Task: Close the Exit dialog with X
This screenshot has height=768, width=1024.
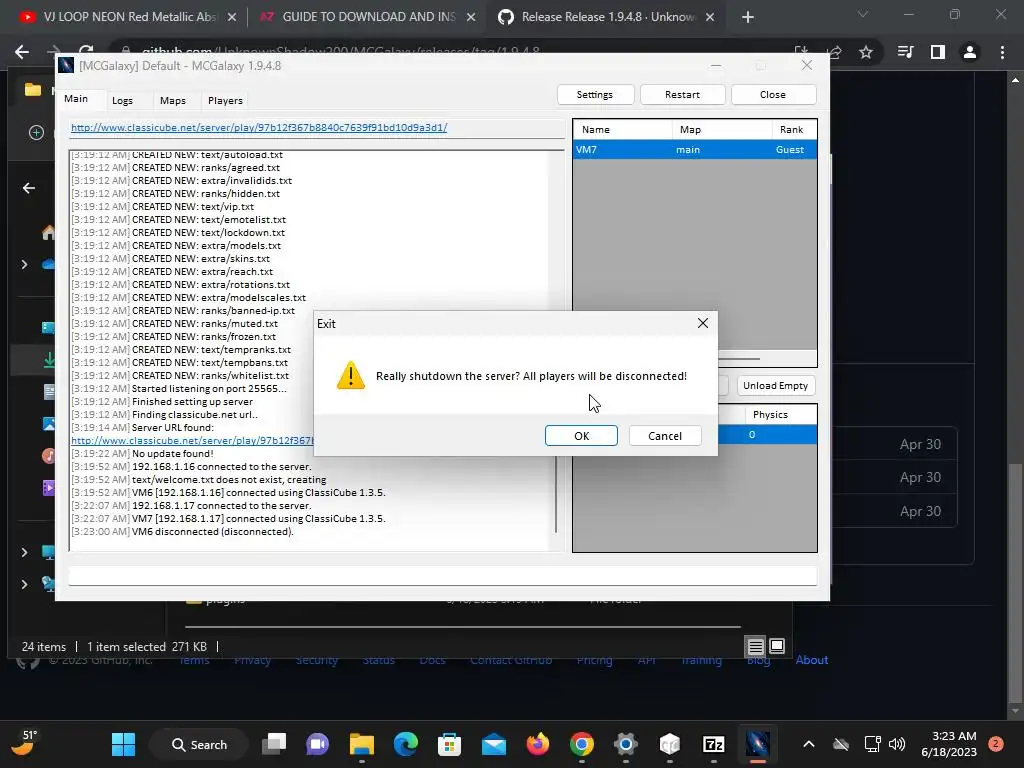Action: 703,323
